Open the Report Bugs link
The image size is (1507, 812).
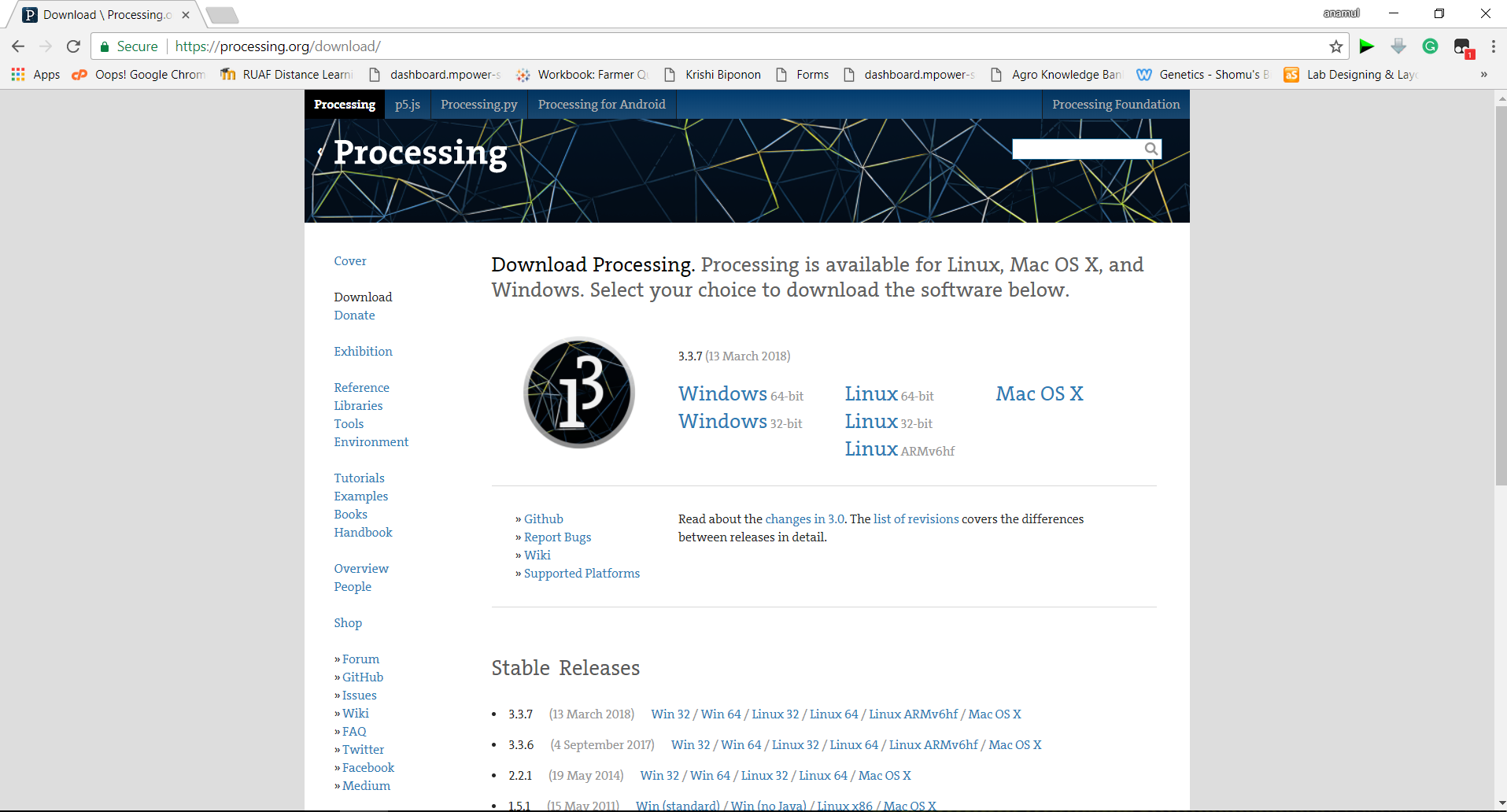pos(557,537)
